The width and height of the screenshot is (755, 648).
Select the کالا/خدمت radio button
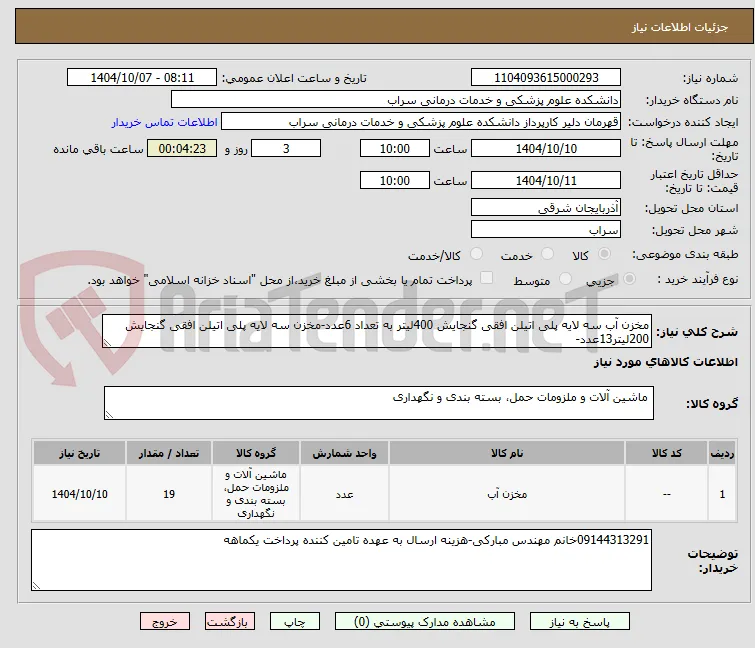click(x=476, y=254)
